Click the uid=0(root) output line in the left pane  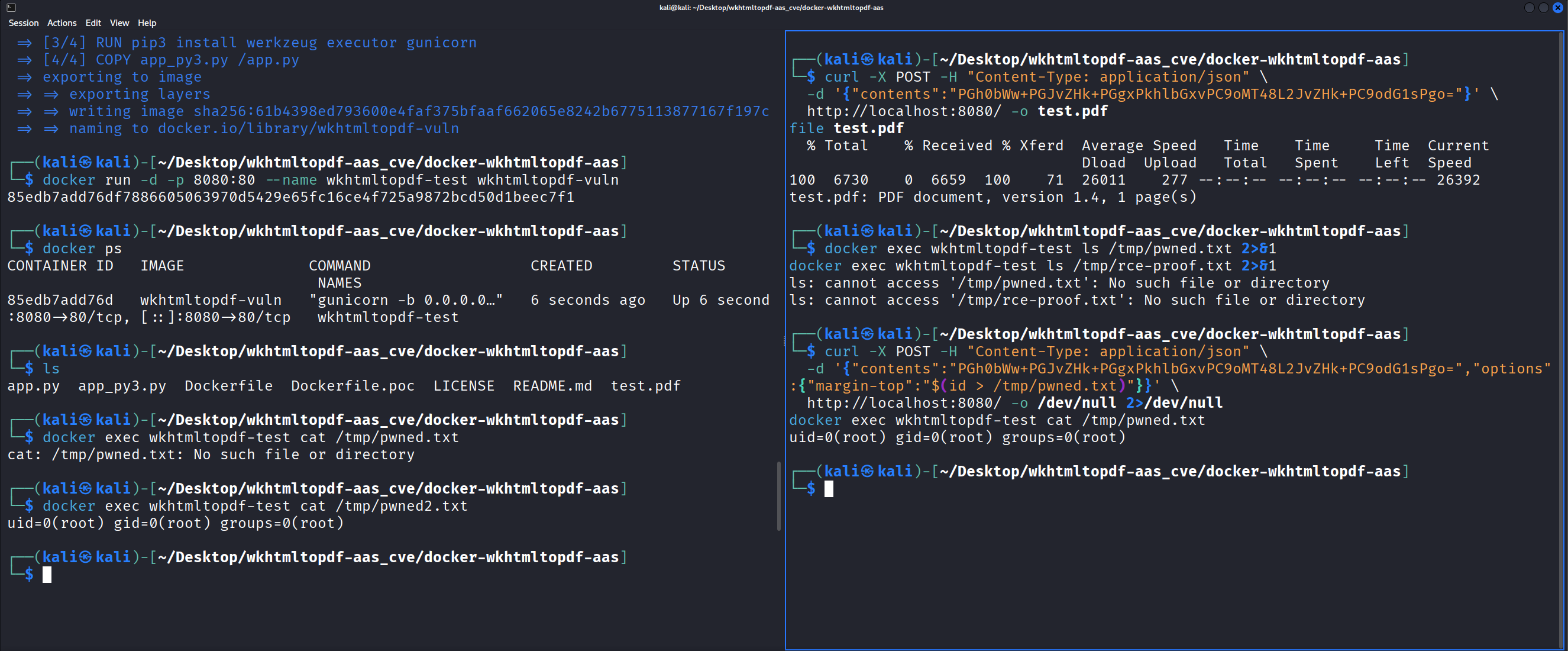coord(174,523)
